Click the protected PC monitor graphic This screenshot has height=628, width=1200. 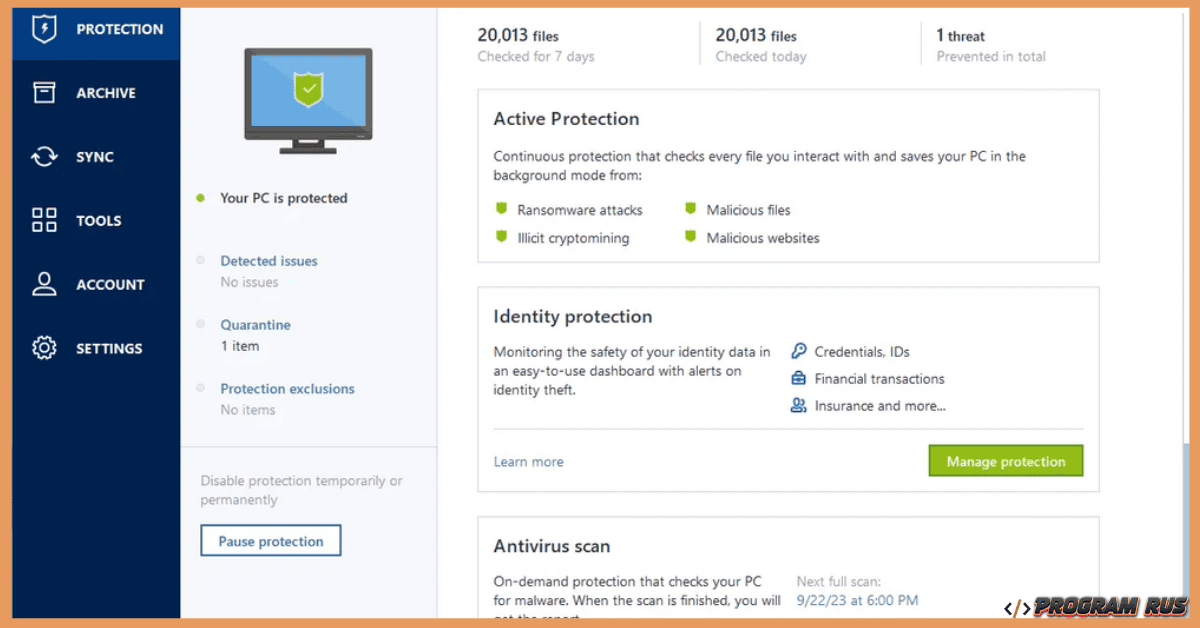pyautogui.click(x=307, y=100)
